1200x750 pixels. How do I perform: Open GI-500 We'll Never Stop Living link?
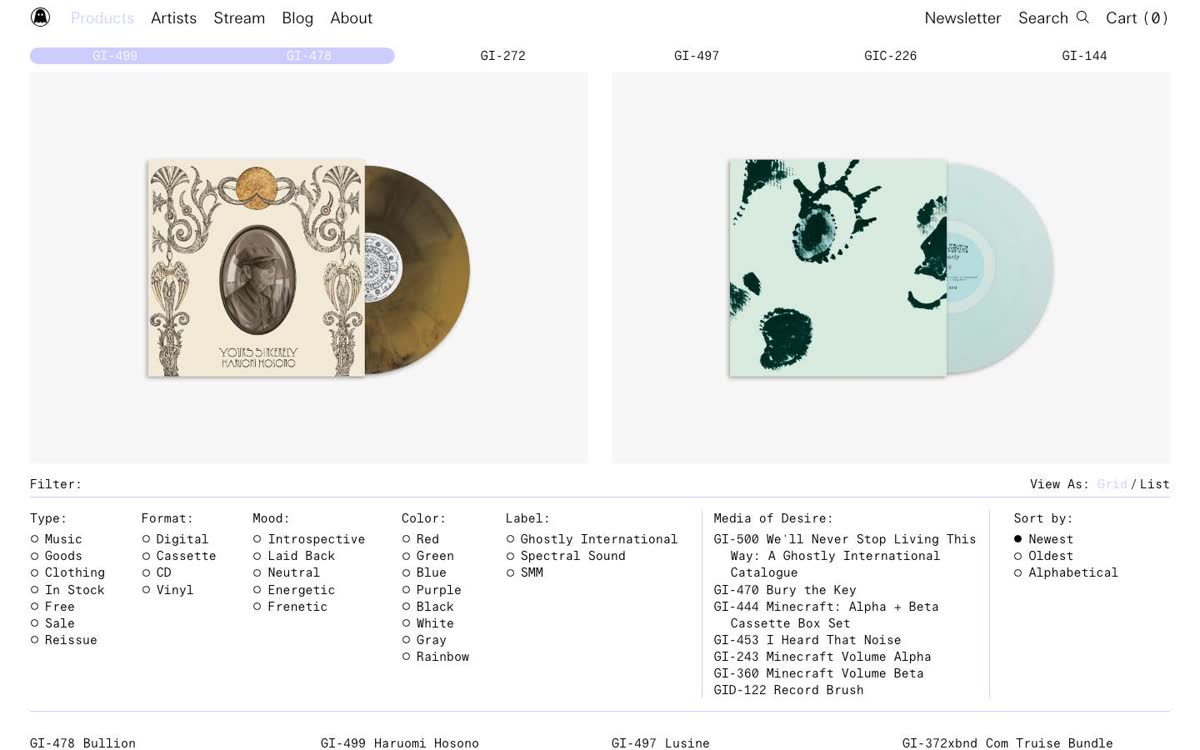pos(845,556)
